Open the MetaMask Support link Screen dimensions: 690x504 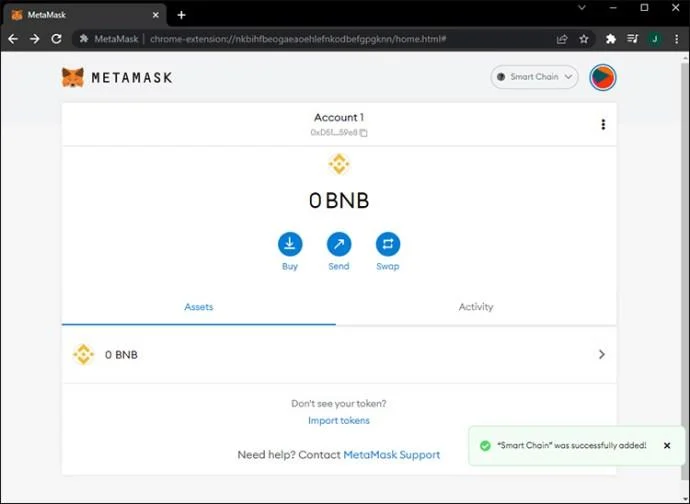(392, 455)
